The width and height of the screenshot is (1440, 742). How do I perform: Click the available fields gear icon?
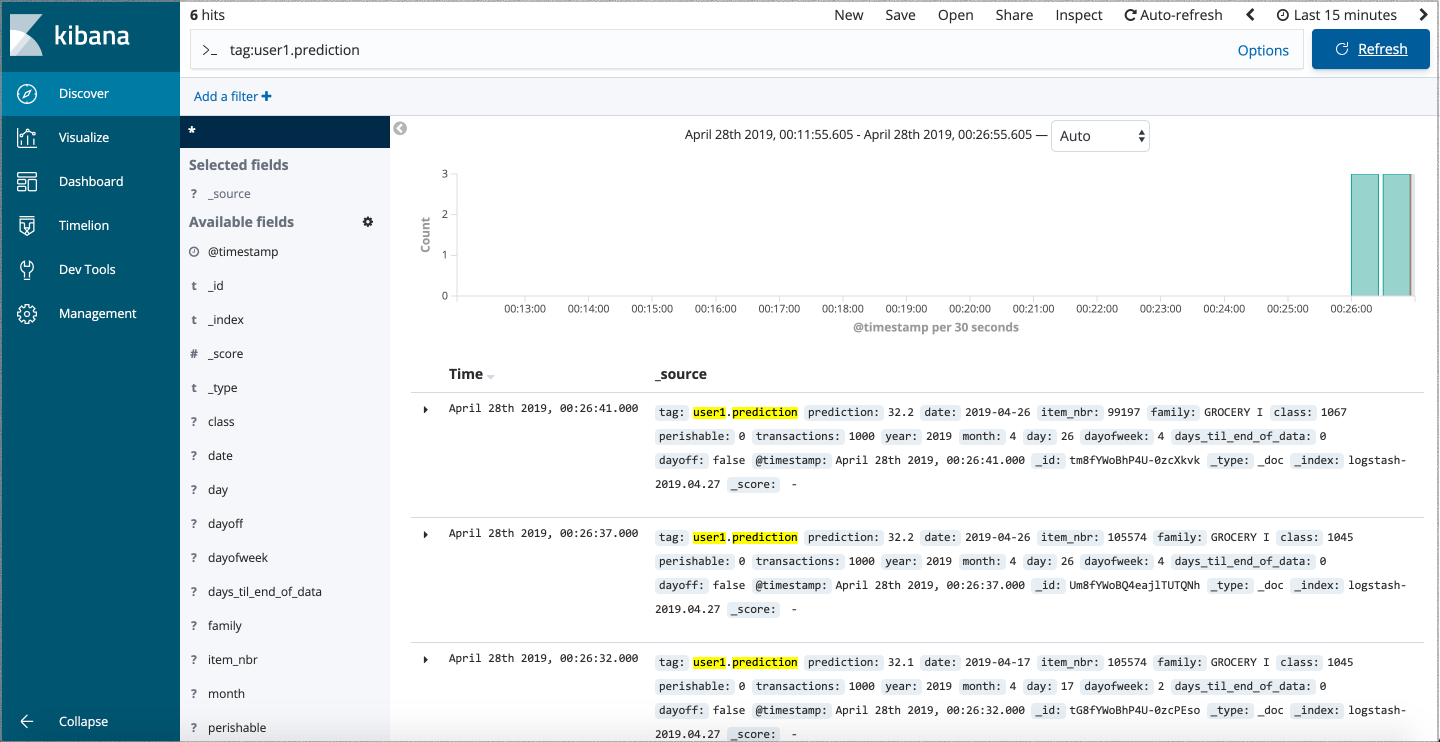tap(368, 222)
